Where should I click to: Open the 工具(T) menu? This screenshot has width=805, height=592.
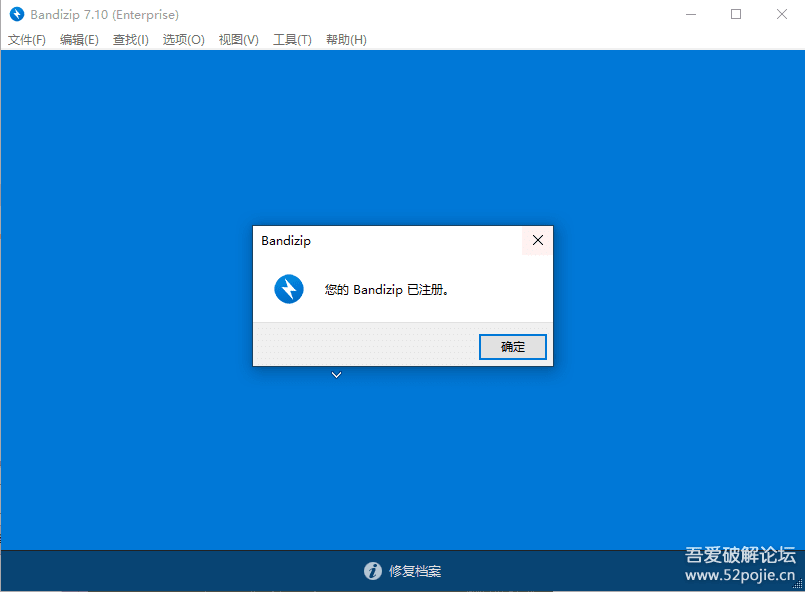click(292, 40)
